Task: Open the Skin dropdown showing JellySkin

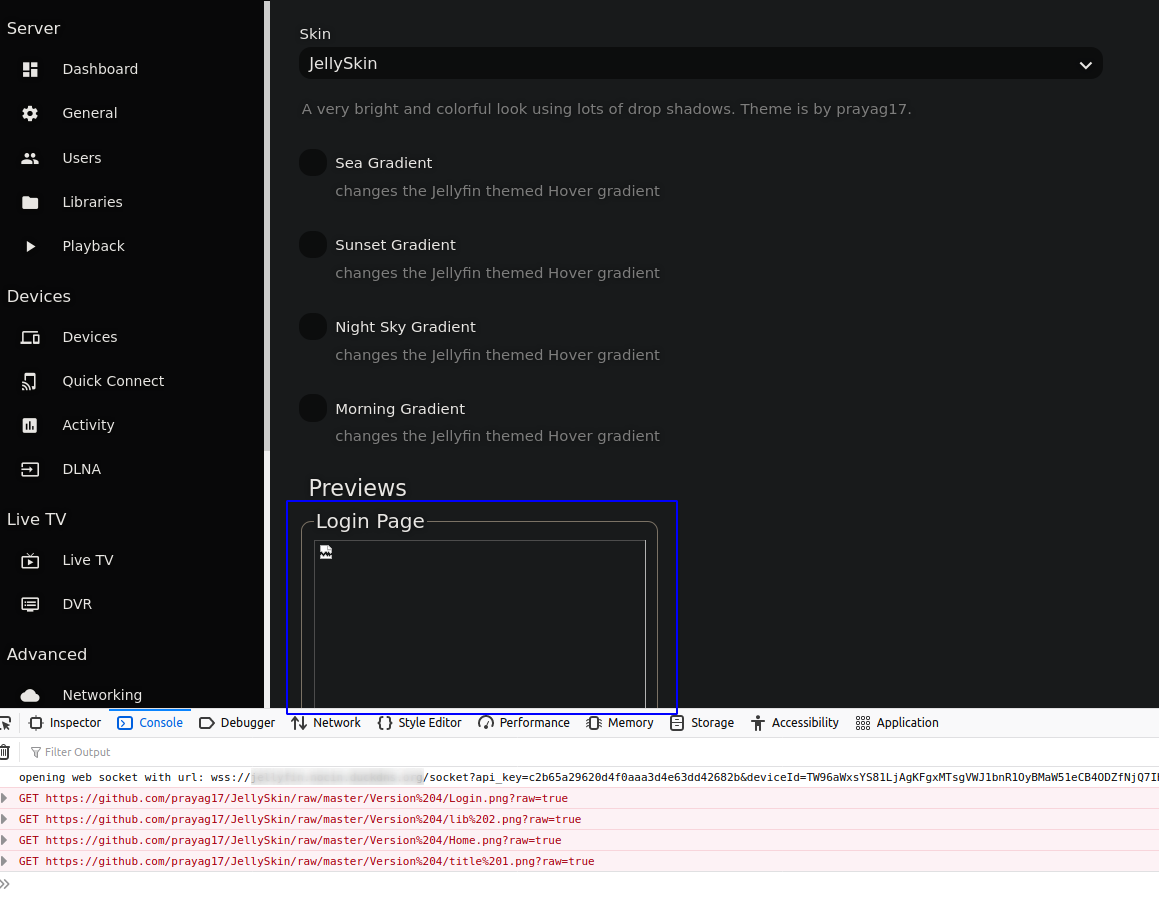Action: click(x=700, y=63)
